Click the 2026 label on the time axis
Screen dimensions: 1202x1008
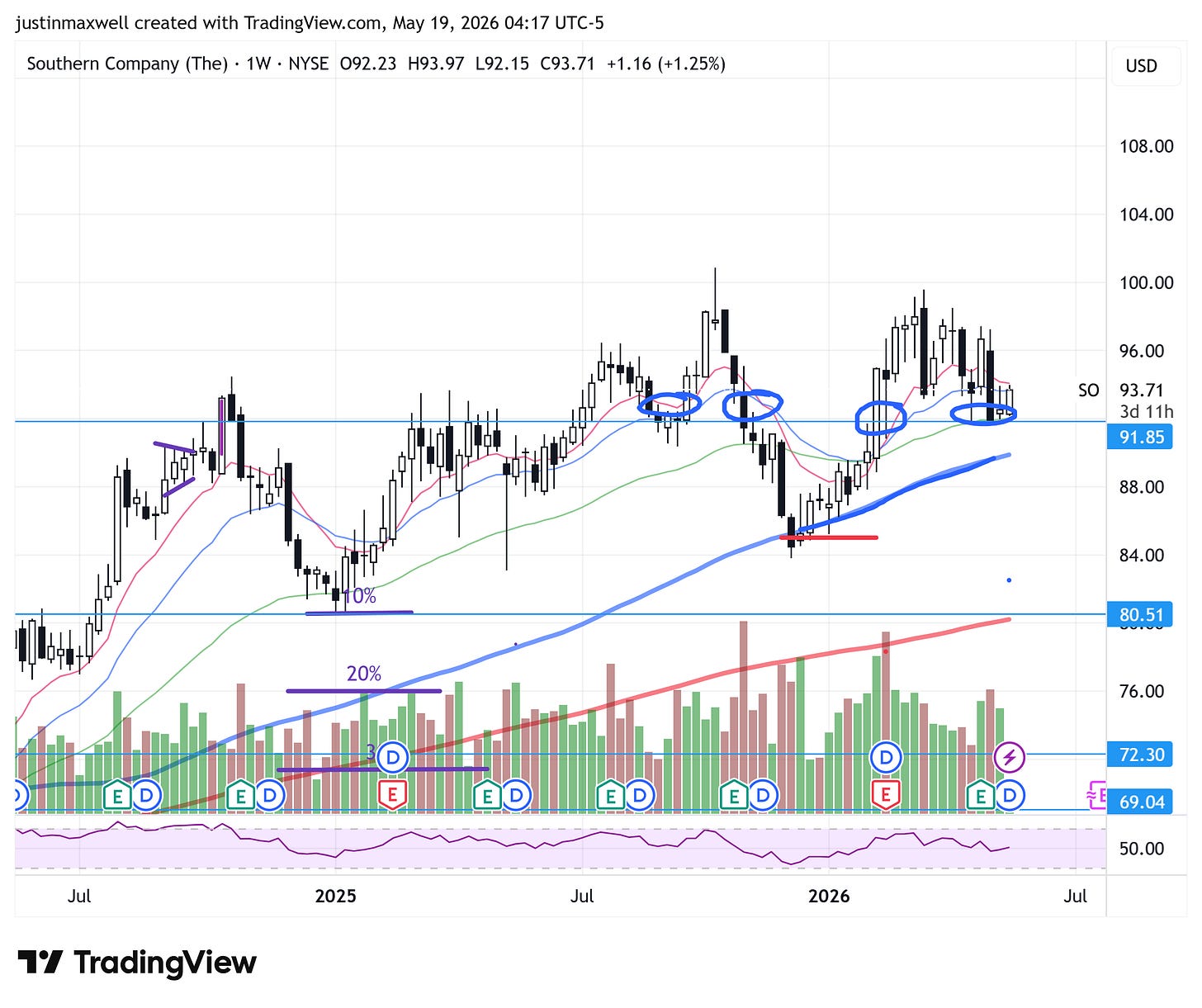(x=829, y=897)
